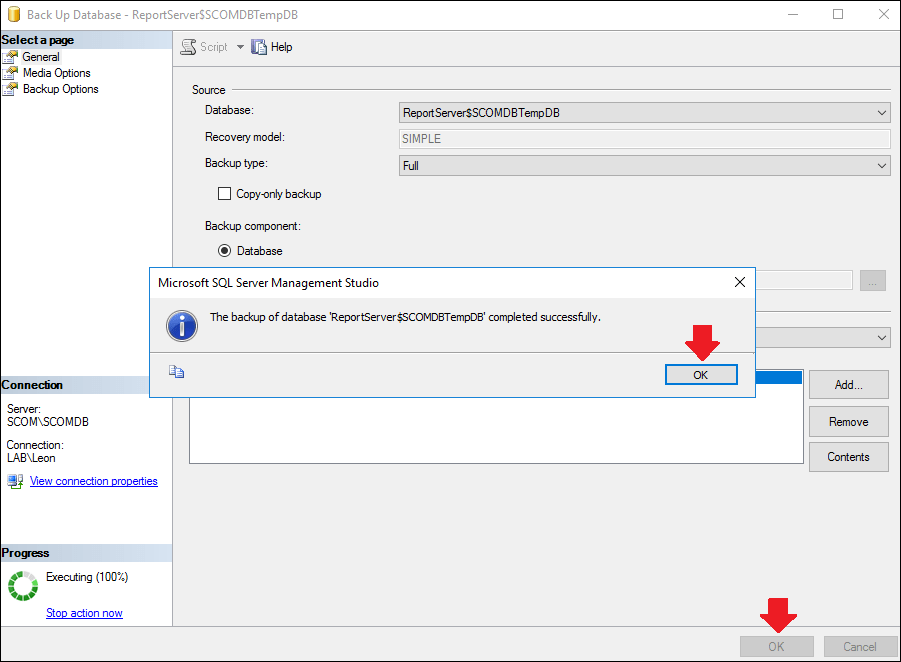Click the connection properties computer icon

coord(16,481)
